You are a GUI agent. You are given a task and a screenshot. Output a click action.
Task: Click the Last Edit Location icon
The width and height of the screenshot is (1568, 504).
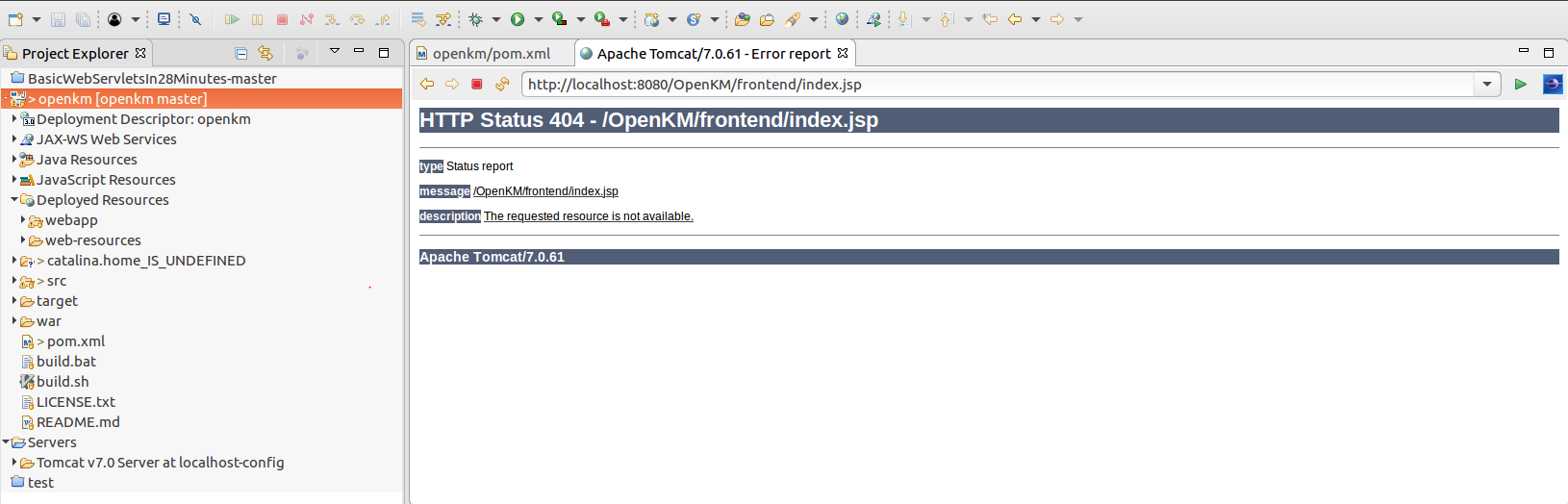[990, 19]
